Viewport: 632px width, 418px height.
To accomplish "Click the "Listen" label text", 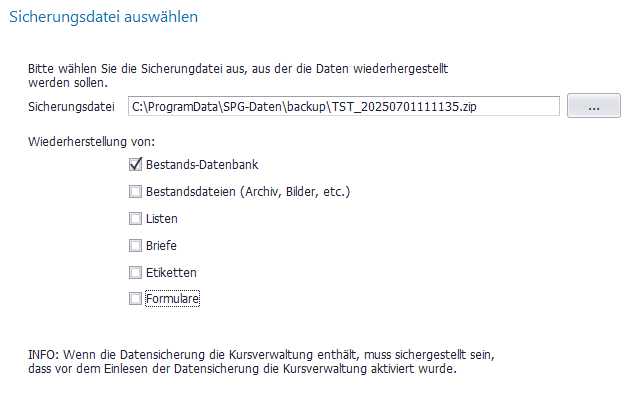I will [x=162, y=218].
